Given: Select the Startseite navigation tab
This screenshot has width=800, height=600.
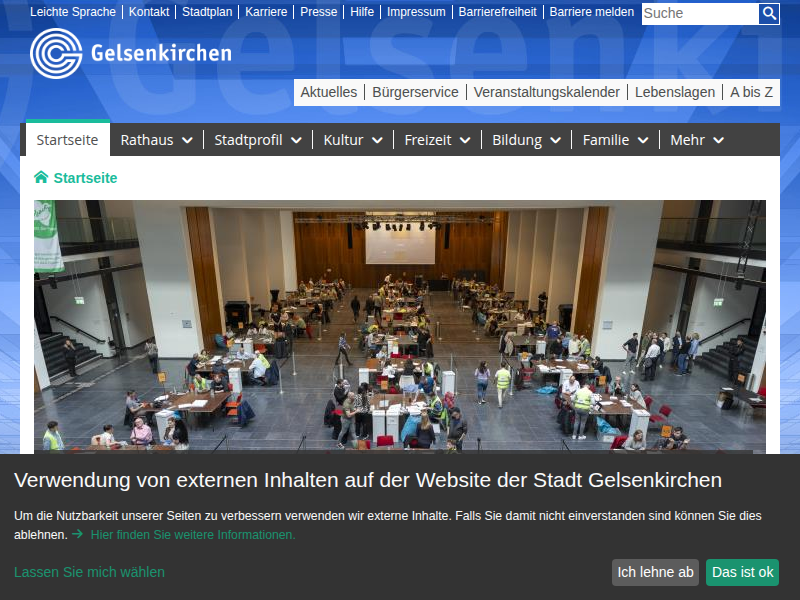Looking at the screenshot, I should point(67,140).
